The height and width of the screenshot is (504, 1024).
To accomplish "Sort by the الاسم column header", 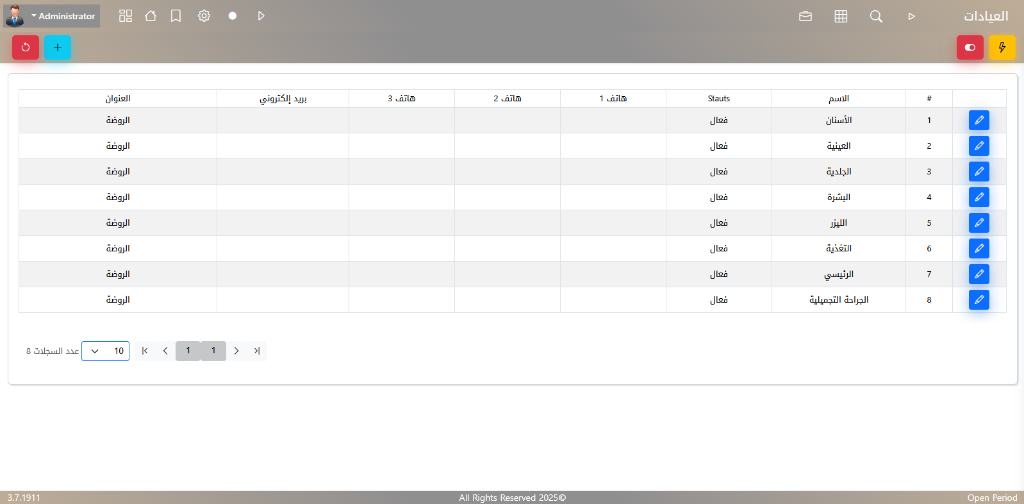I will tap(838, 98).
